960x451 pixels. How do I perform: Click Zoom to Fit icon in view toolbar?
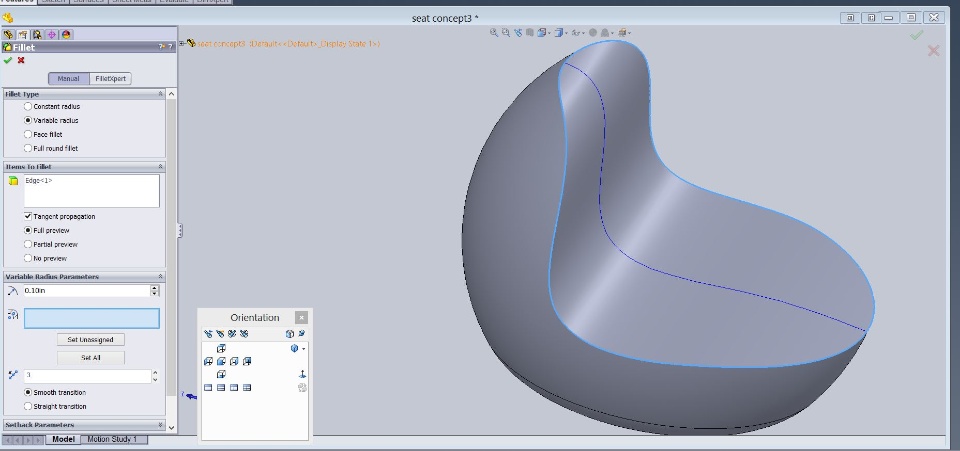(x=494, y=33)
